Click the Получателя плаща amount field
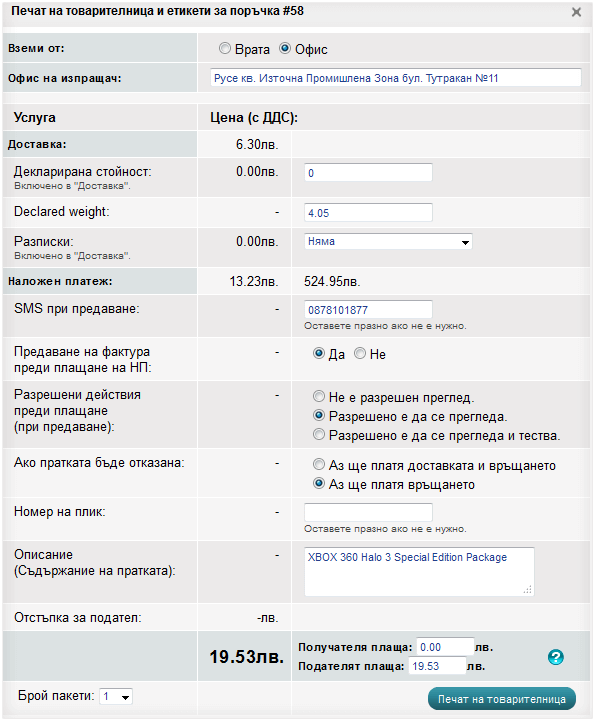Screen dimensions: 595x723 [445, 647]
